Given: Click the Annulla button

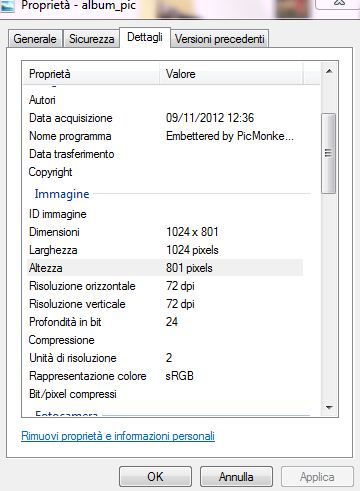Looking at the screenshot, I should click(x=236, y=477).
